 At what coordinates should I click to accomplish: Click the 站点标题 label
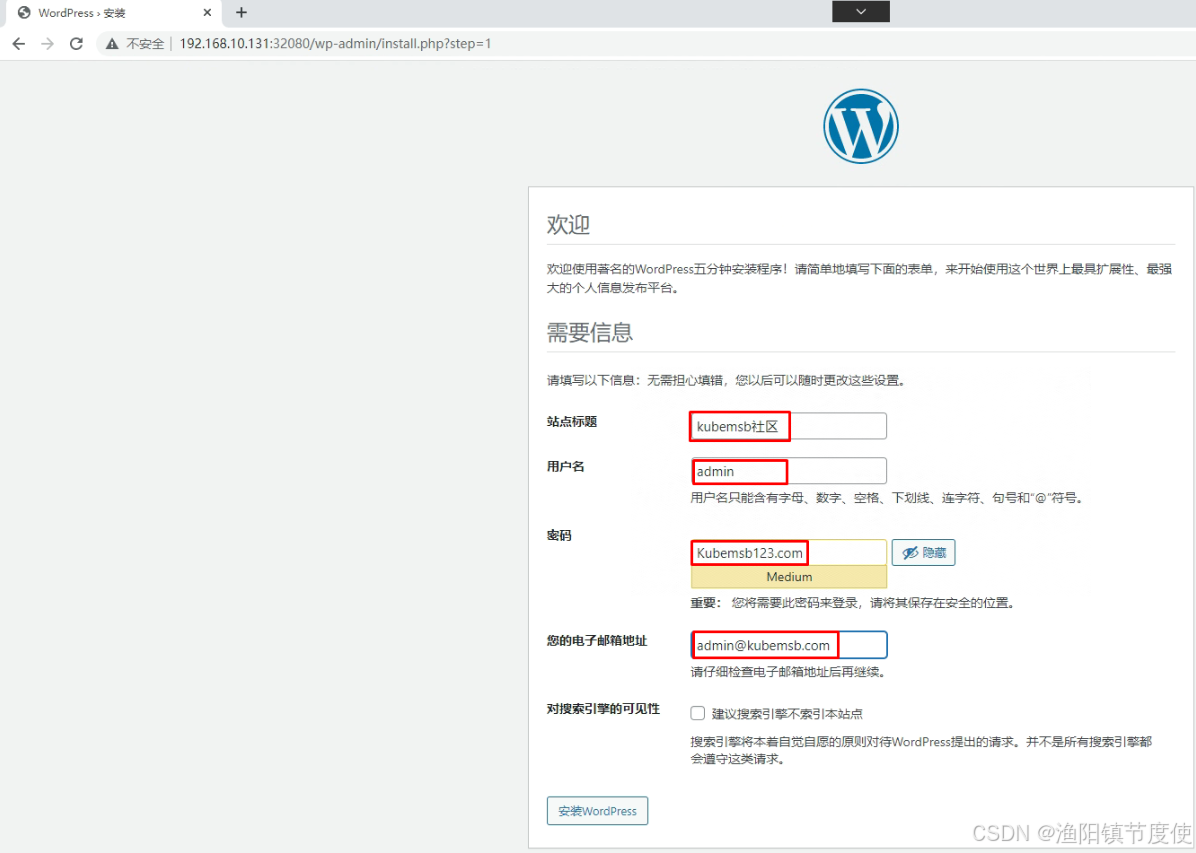click(x=571, y=422)
